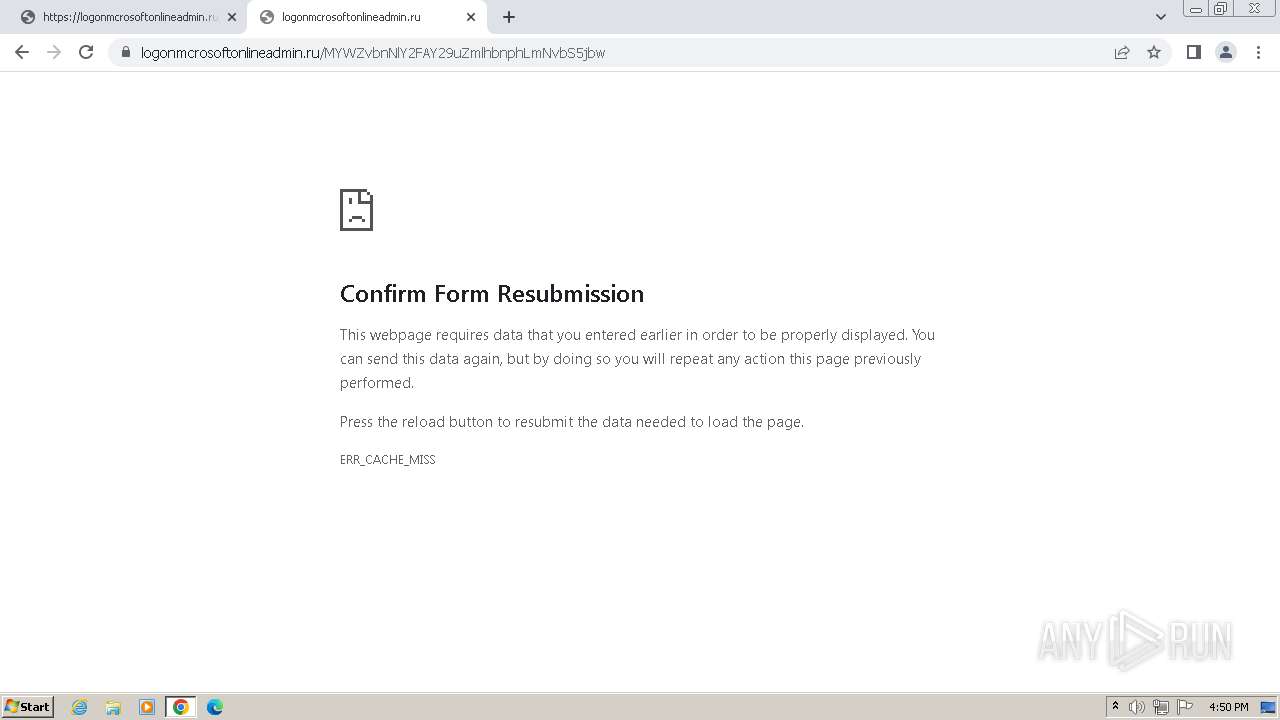This screenshot has width=1280, height=720.
Task: Launch Internet Explorer from taskbar
Action: pyautogui.click(x=80, y=707)
